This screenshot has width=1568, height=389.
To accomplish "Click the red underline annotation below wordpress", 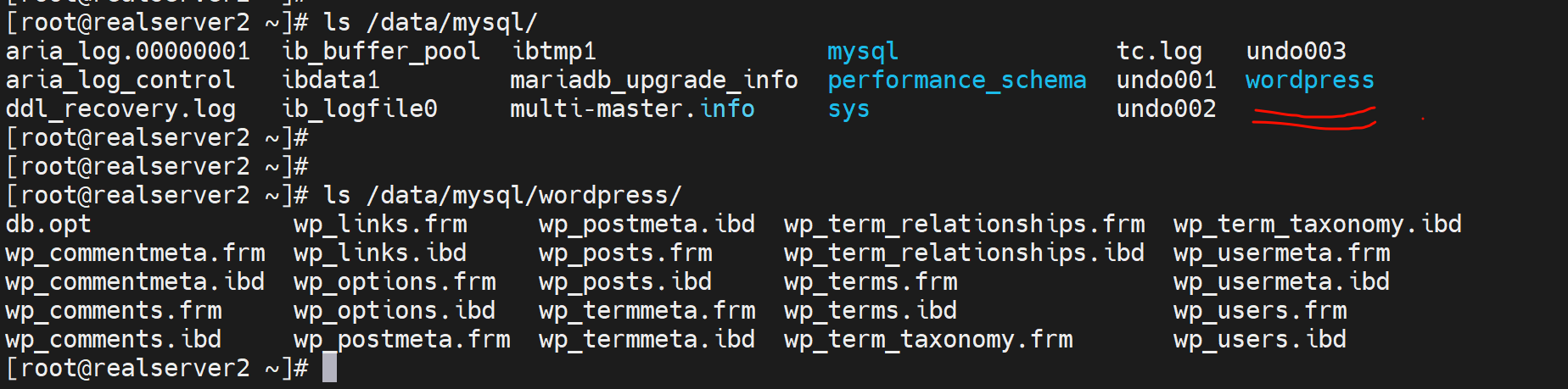I will tap(1313, 119).
